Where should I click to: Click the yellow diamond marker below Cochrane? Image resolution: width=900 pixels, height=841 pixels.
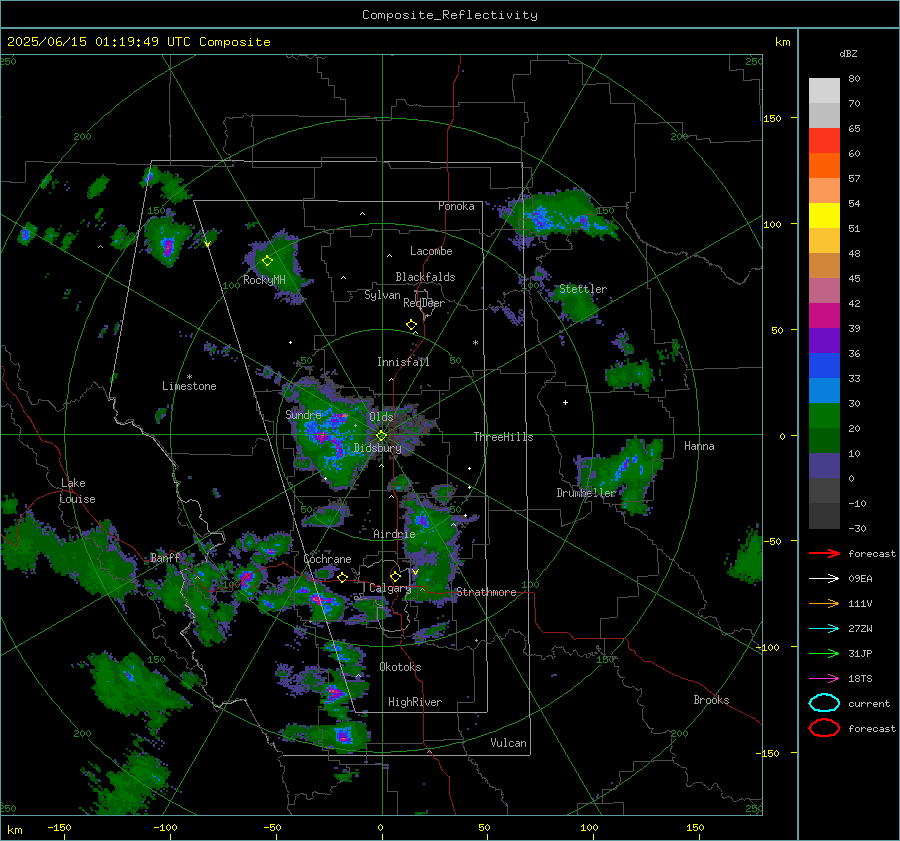pos(343,578)
